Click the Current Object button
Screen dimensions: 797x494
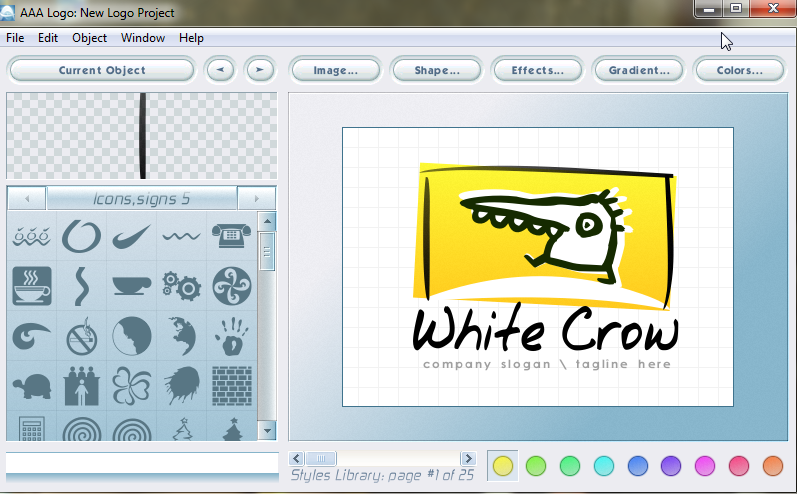(x=102, y=70)
